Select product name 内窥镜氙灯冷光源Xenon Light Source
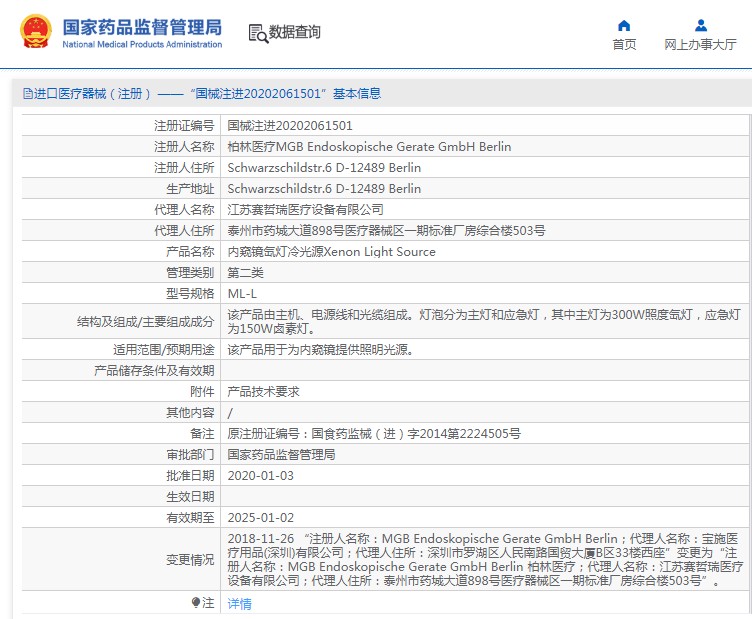 [331, 252]
